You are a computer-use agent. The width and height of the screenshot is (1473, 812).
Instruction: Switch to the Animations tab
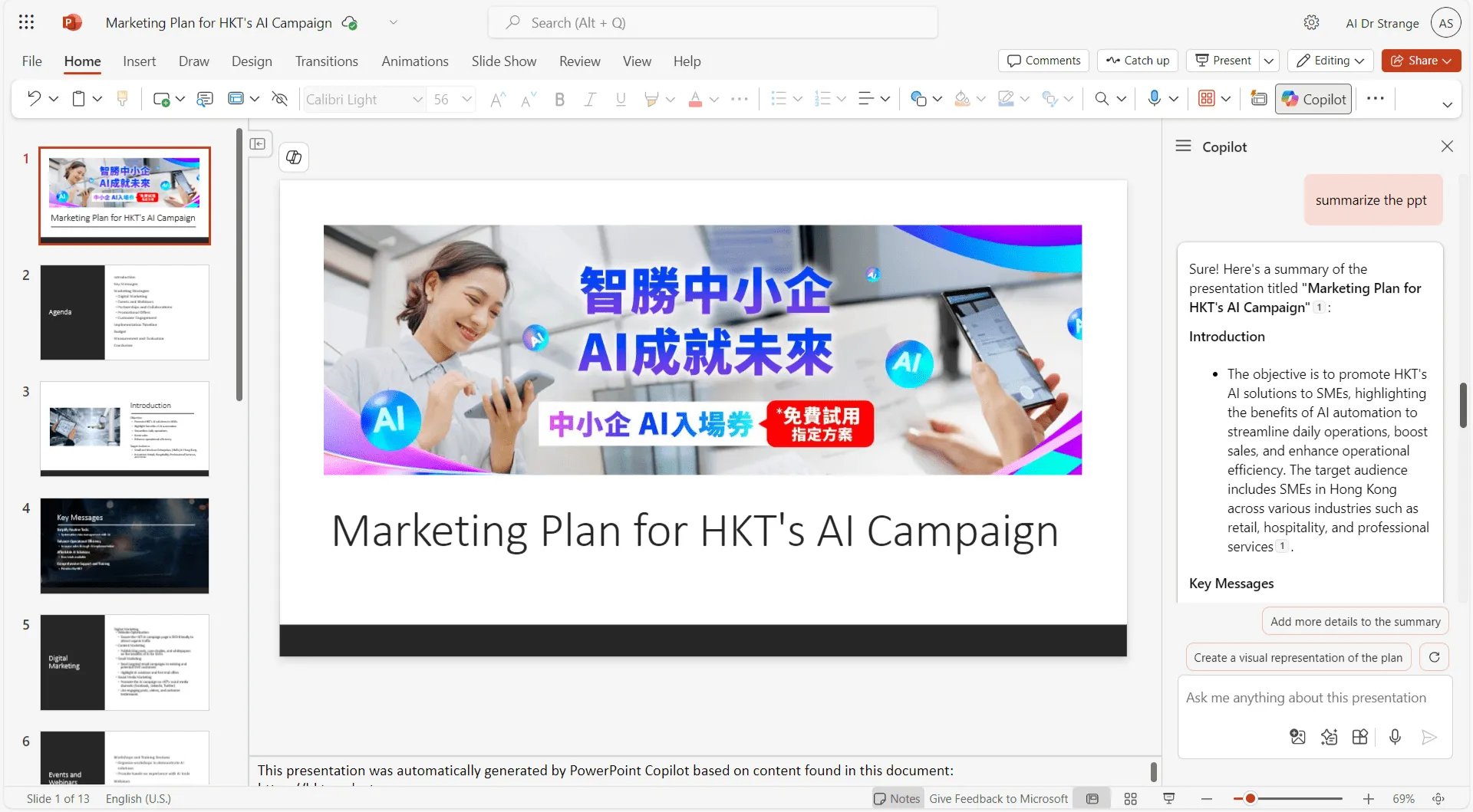point(415,61)
